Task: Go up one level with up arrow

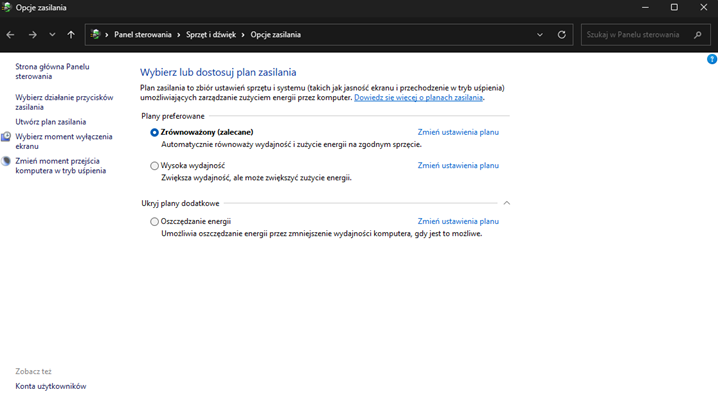Action: point(71,35)
